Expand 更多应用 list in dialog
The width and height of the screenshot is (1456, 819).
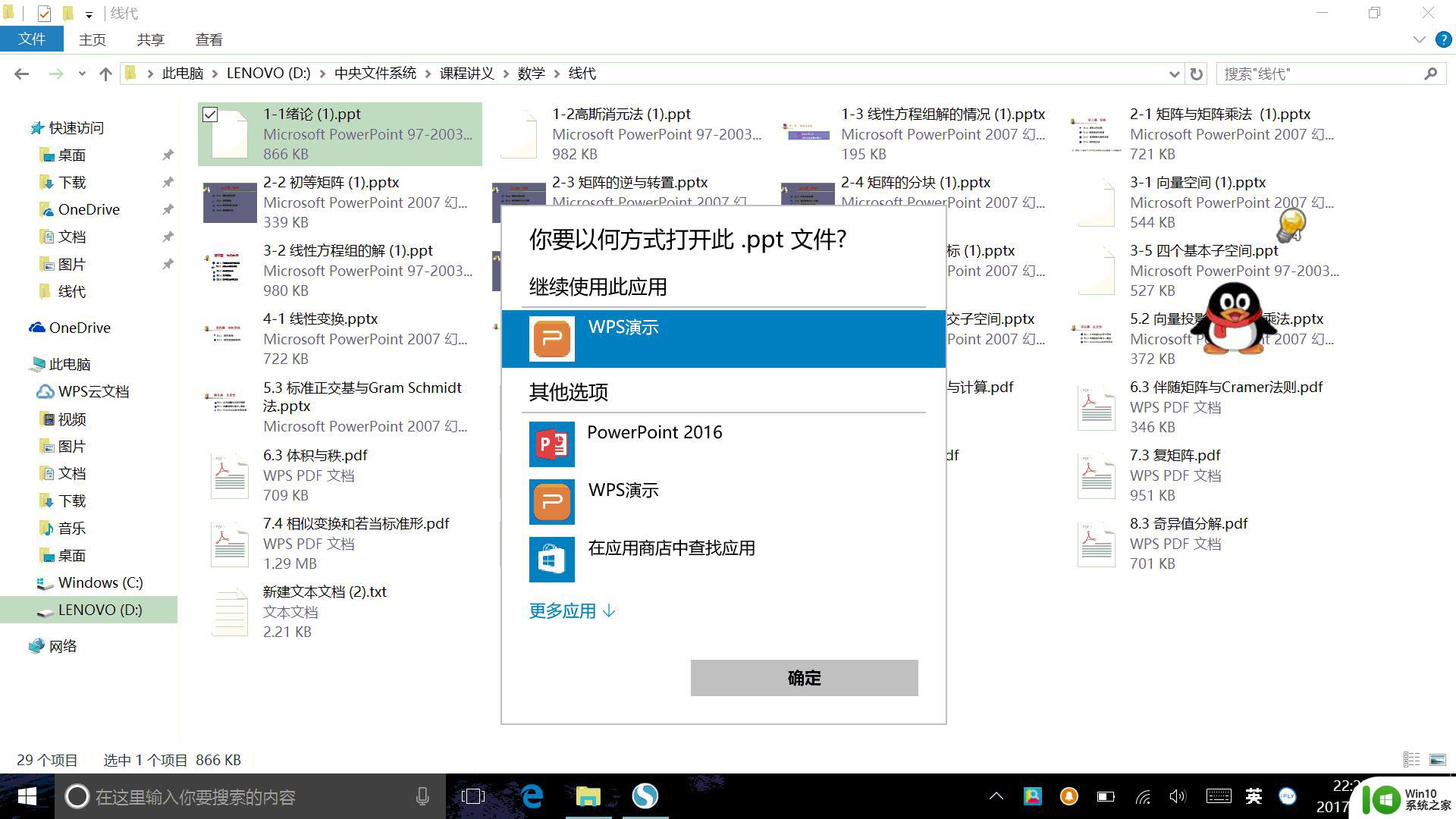(573, 610)
